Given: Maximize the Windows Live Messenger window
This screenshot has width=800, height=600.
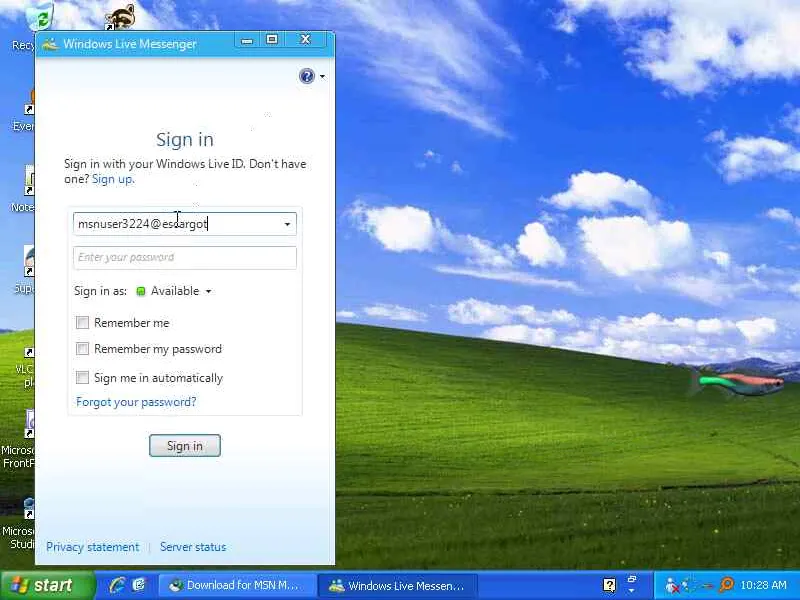Looking at the screenshot, I should (272, 40).
